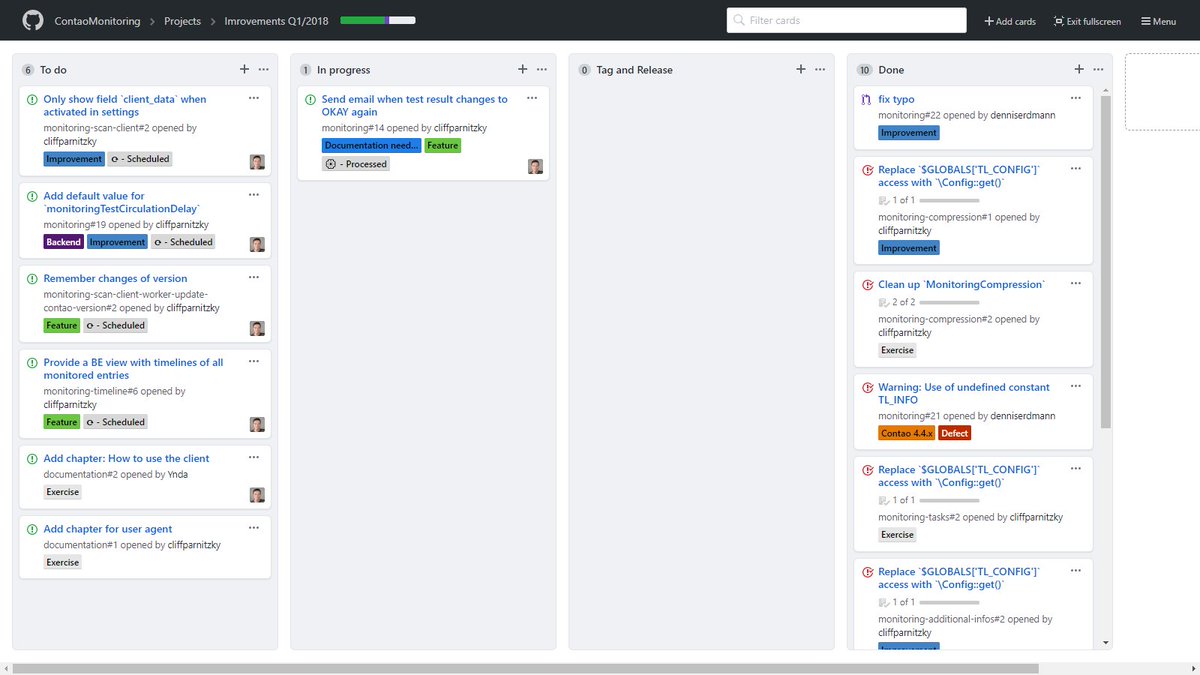Go to Projects breadcrumb
This screenshot has height=675, width=1200.
coord(182,20)
